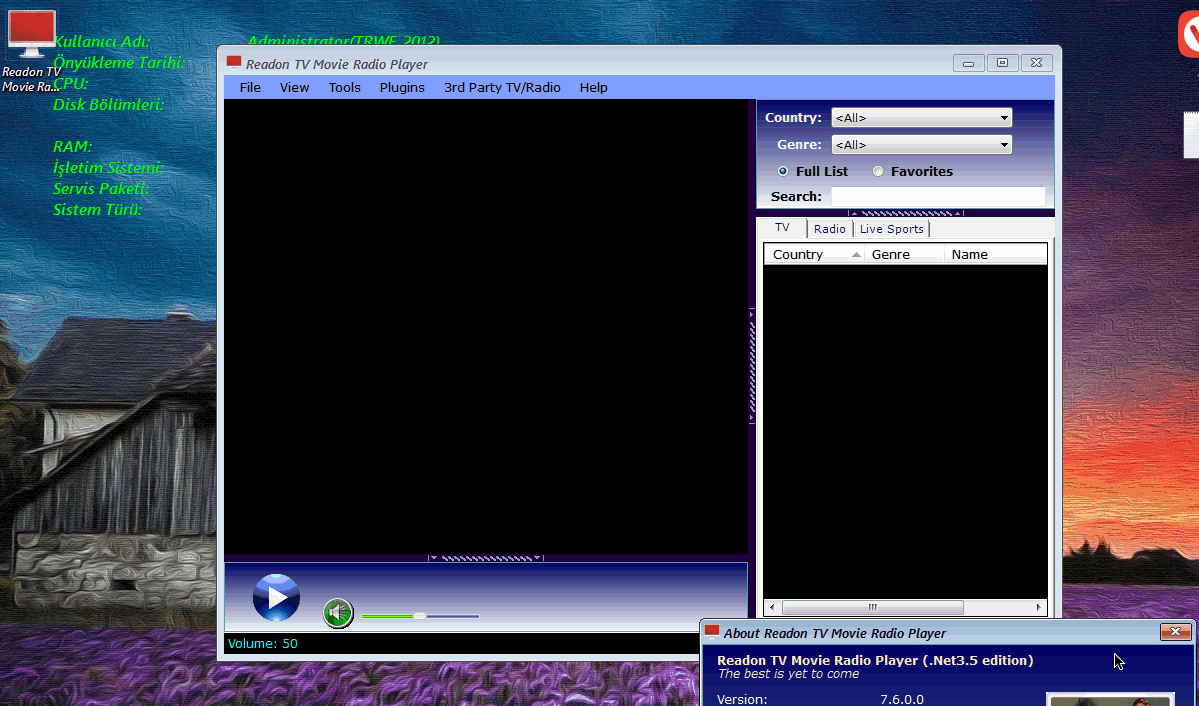Click the "Volume: 50" status text
1199x706 pixels.
[263, 644]
